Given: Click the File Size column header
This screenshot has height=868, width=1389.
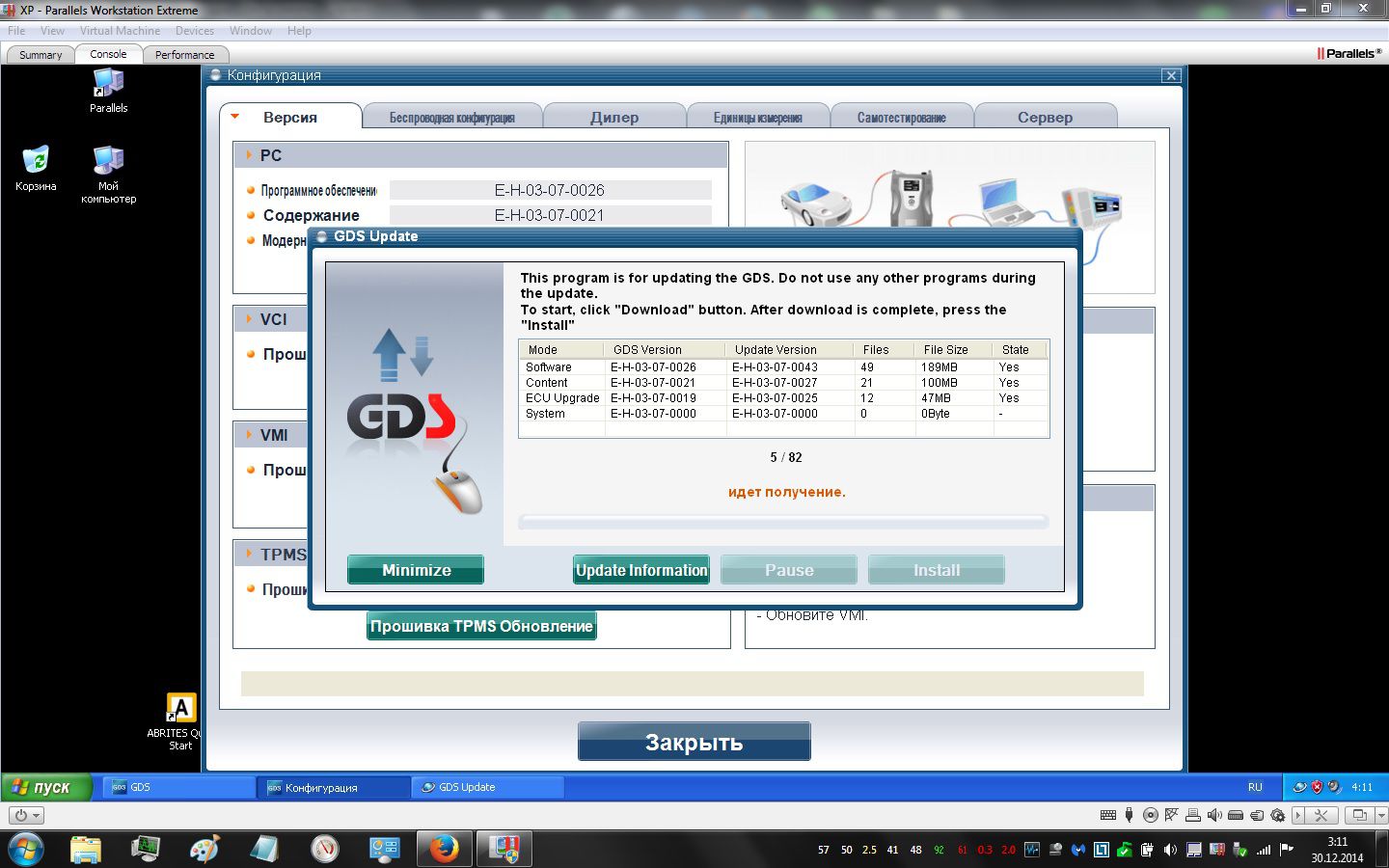Looking at the screenshot, I should [953, 349].
